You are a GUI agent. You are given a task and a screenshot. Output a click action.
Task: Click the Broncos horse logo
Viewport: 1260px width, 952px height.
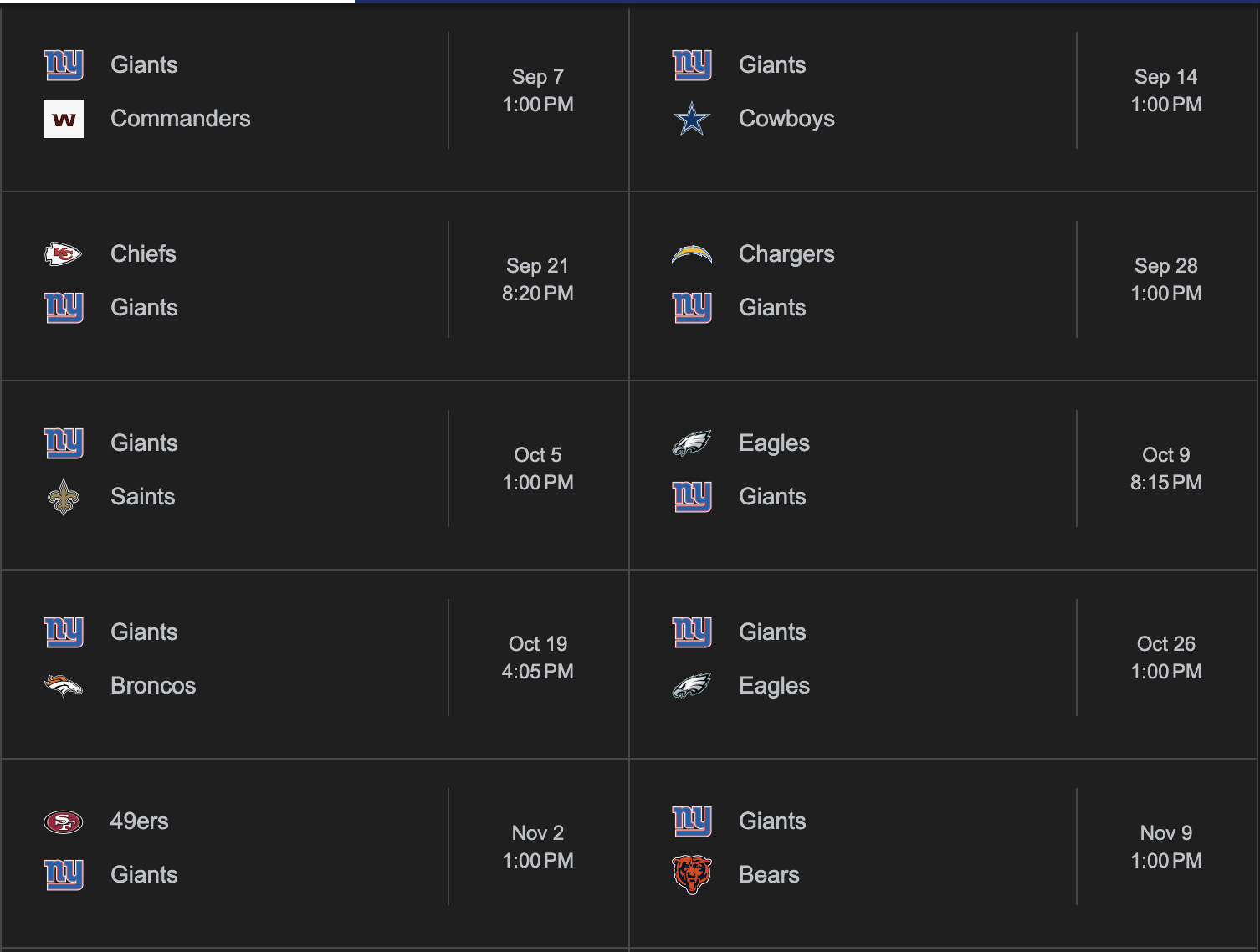[x=64, y=686]
